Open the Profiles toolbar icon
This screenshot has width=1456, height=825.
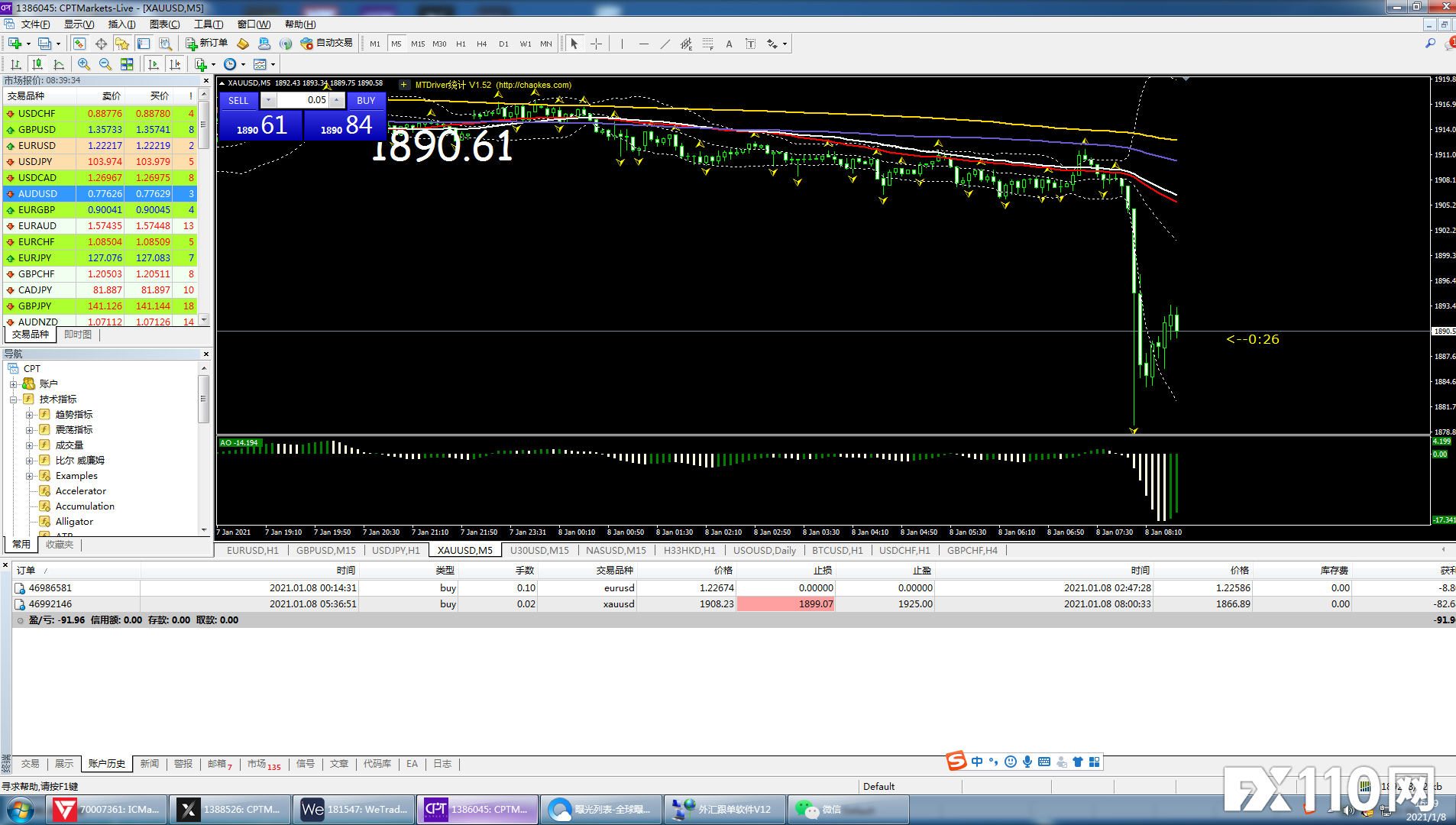point(45,44)
